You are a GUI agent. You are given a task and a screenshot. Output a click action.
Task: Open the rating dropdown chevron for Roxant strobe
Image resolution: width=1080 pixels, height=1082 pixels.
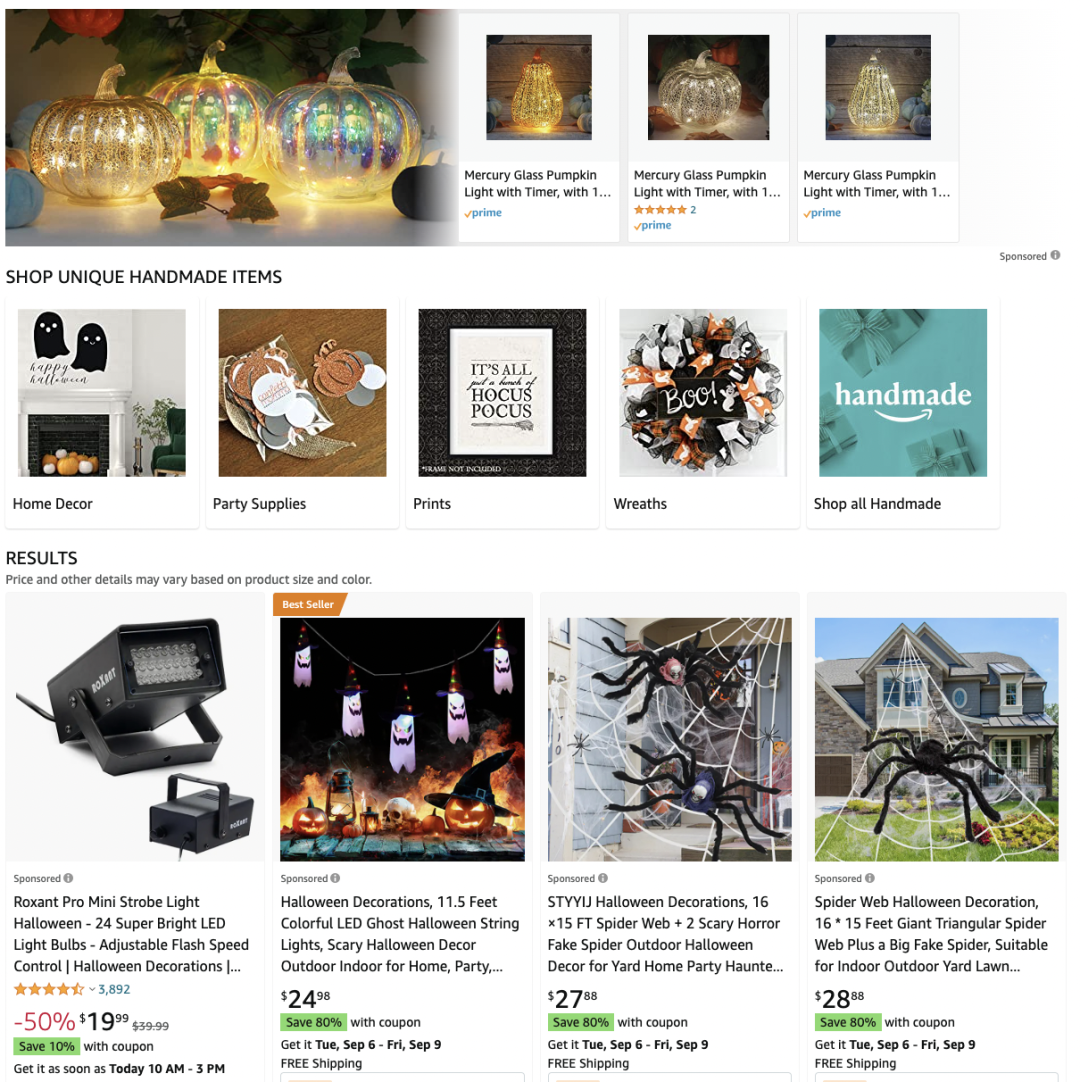[x=92, y=989]
